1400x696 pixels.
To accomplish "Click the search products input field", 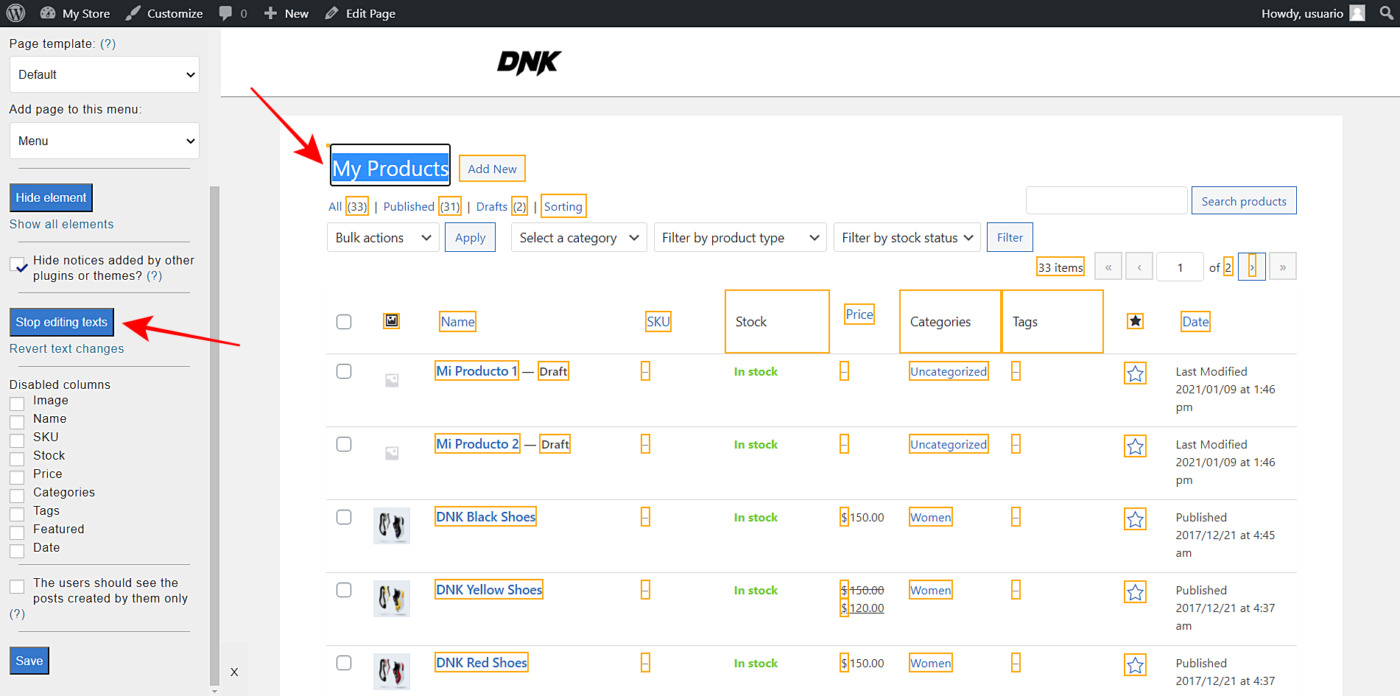I will (1106, 200).
